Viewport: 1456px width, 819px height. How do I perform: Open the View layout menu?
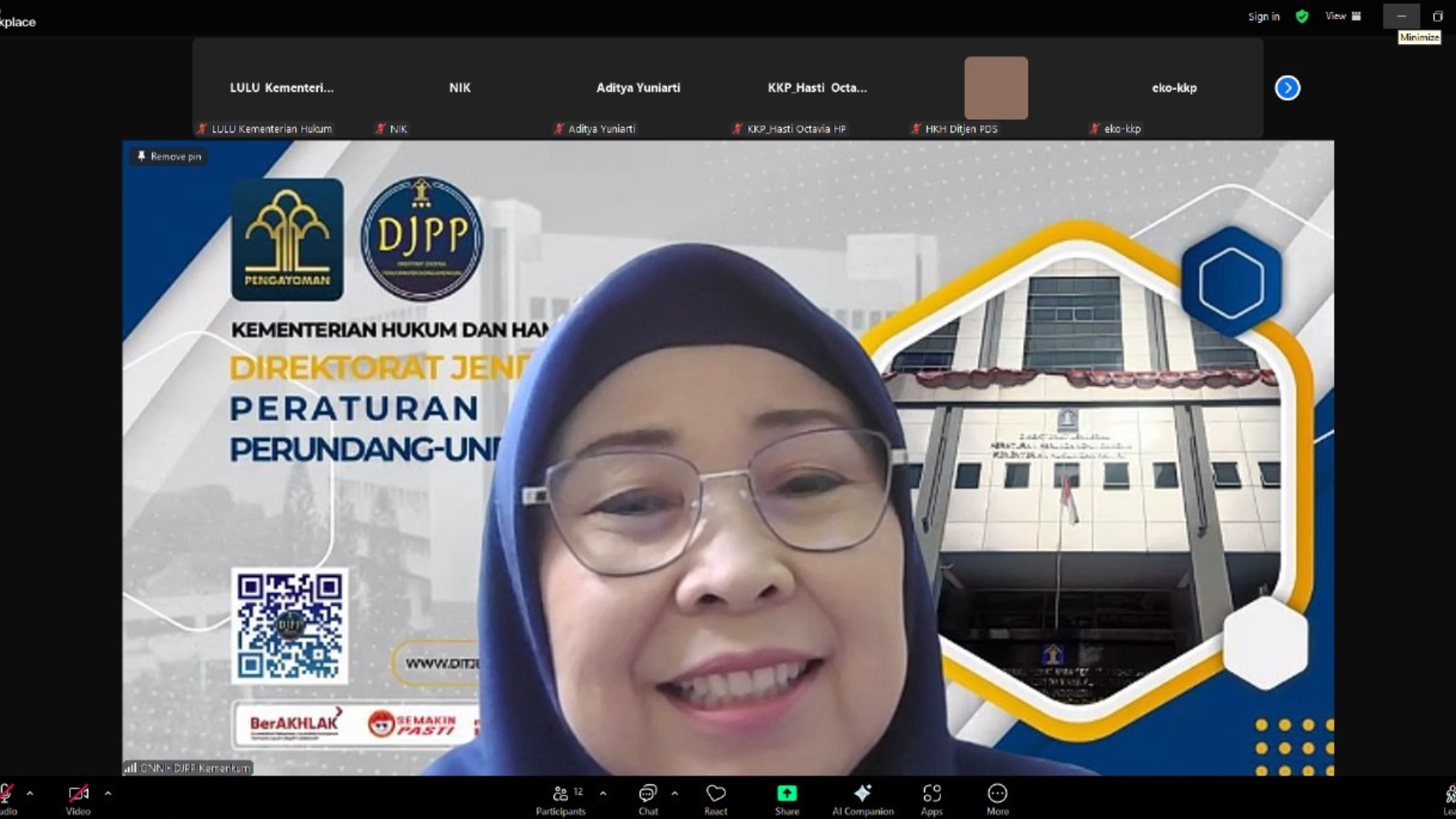[1343, 16]
